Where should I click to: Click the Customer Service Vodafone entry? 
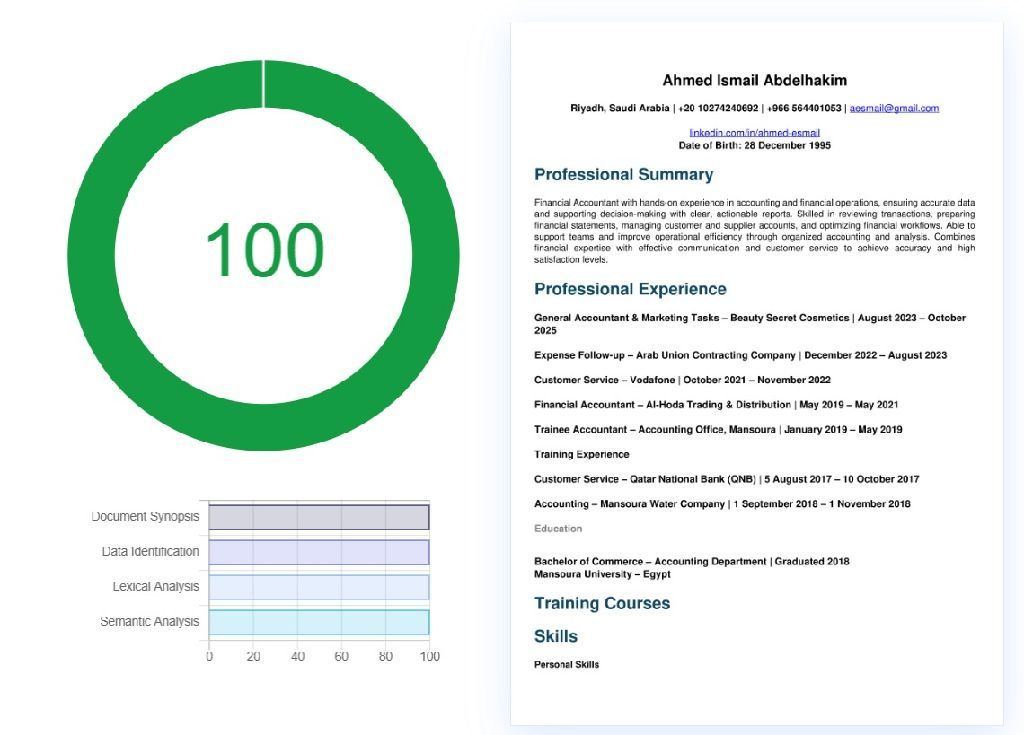point(682,380)
